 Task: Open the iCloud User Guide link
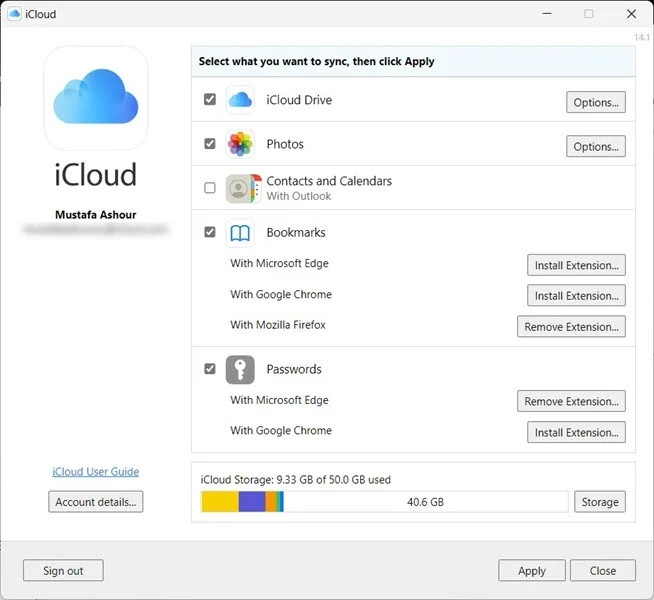(x=96, y=472)
